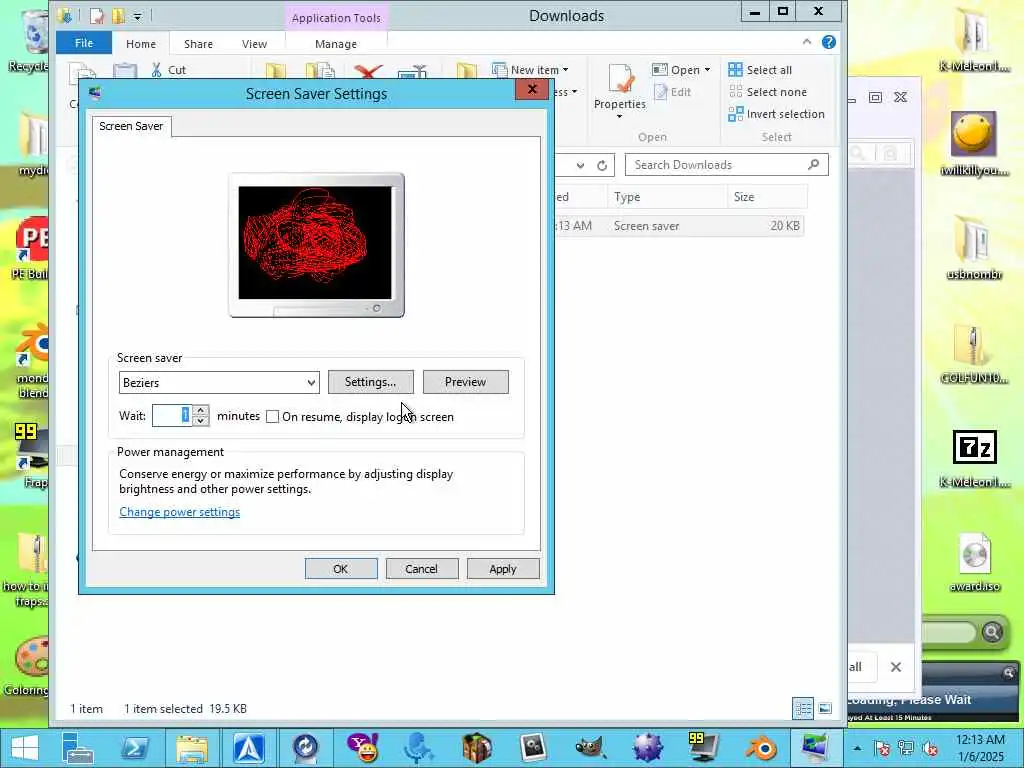Switch to the View ribbon tab

click(x=254, y=44)
